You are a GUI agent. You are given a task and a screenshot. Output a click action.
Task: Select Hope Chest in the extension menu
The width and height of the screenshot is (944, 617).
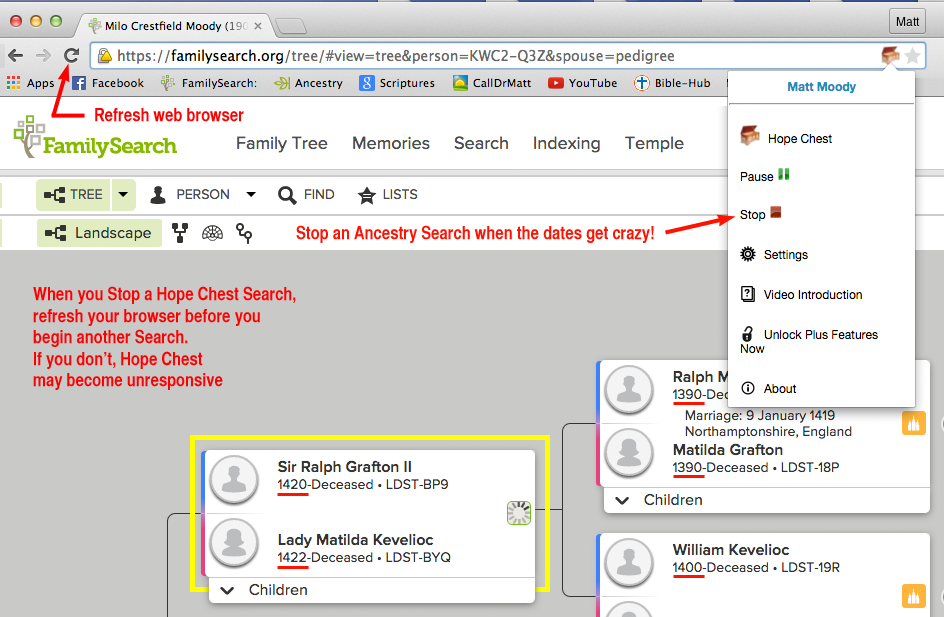[786, 137]
